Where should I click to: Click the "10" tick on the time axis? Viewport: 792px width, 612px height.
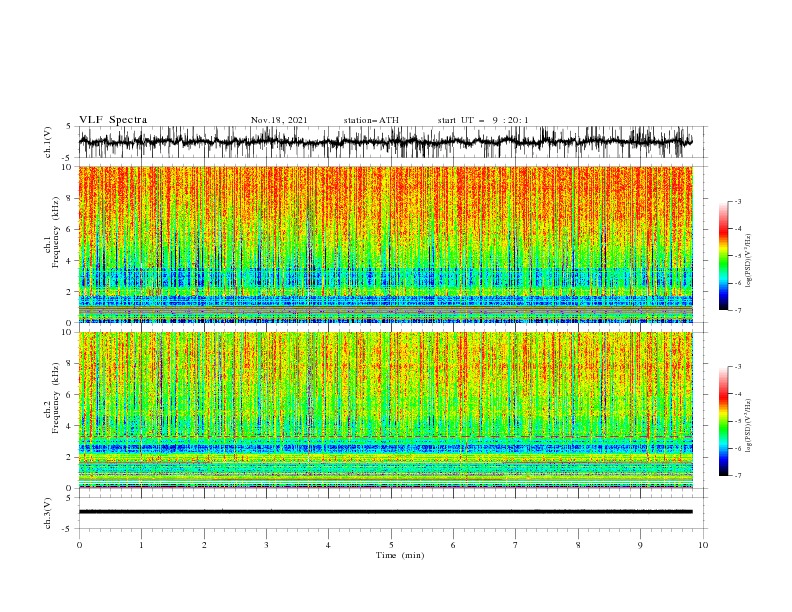click(703, 545)
